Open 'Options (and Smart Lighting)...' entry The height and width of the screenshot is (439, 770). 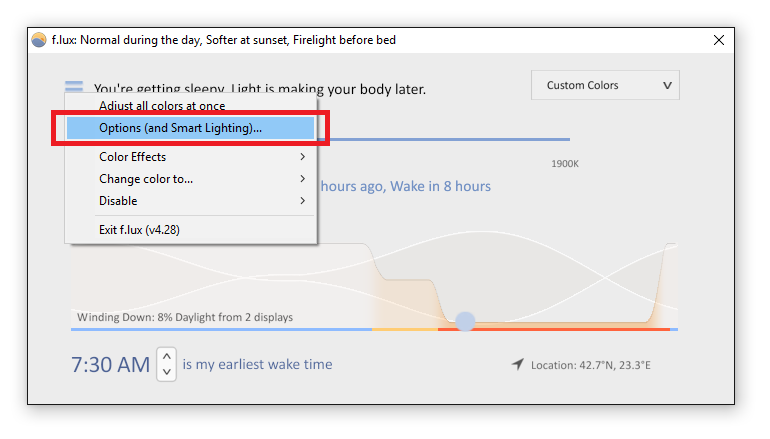191,128
